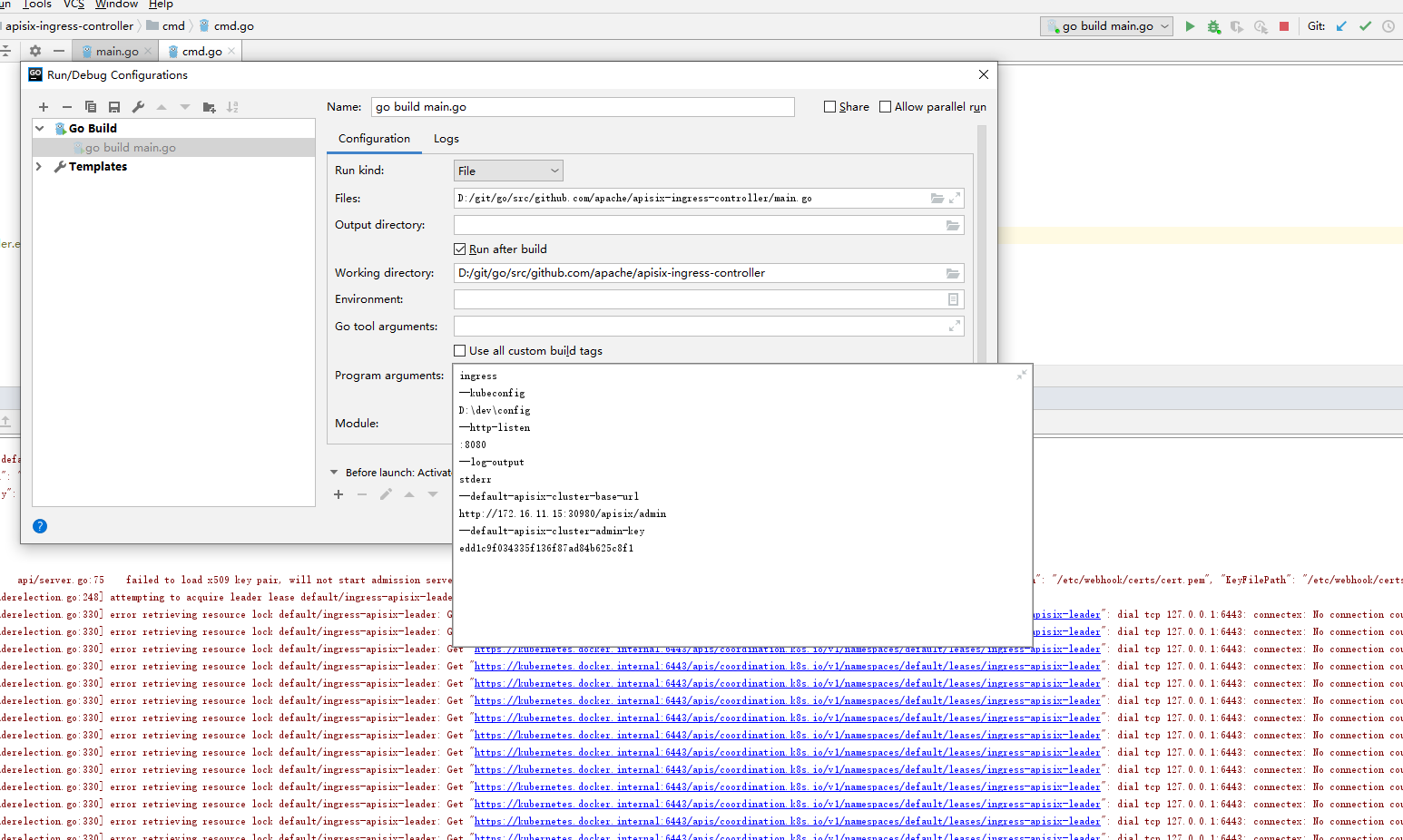Open the Help menu
The width and height of the screenshot is (1403, 840).
[161, 5]
